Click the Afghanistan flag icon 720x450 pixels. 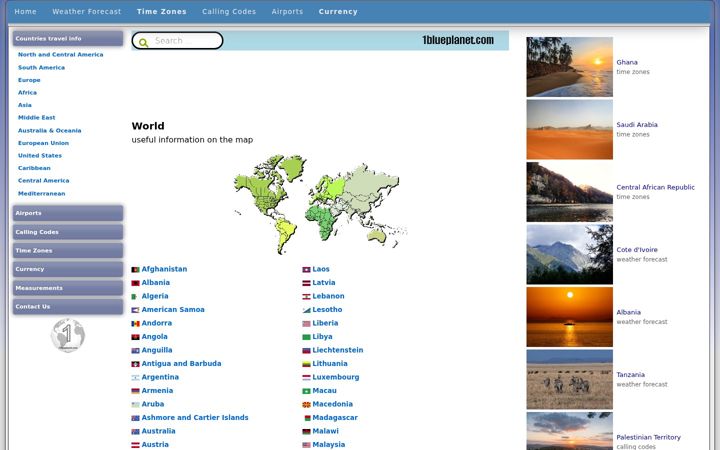click(x=135, y=270)
